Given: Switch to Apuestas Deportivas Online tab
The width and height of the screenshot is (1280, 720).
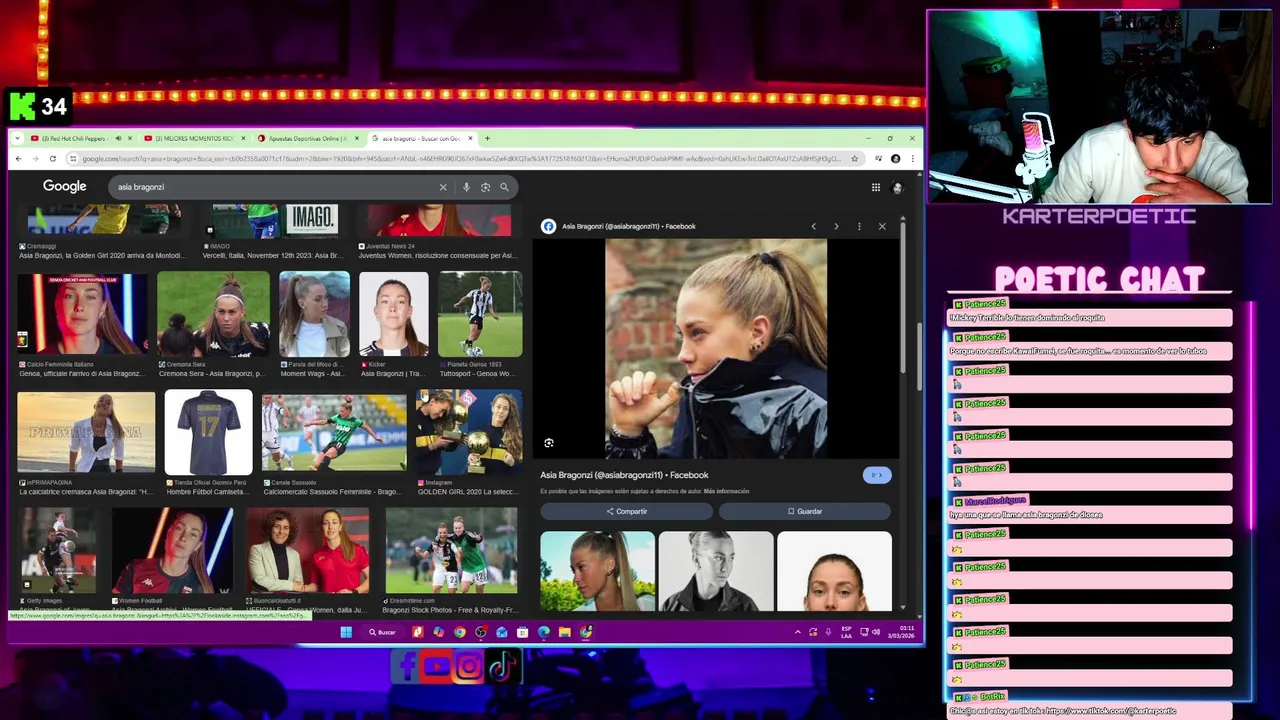Looking at the screenshot, I should pyautogui.click(x=303, y=138).
